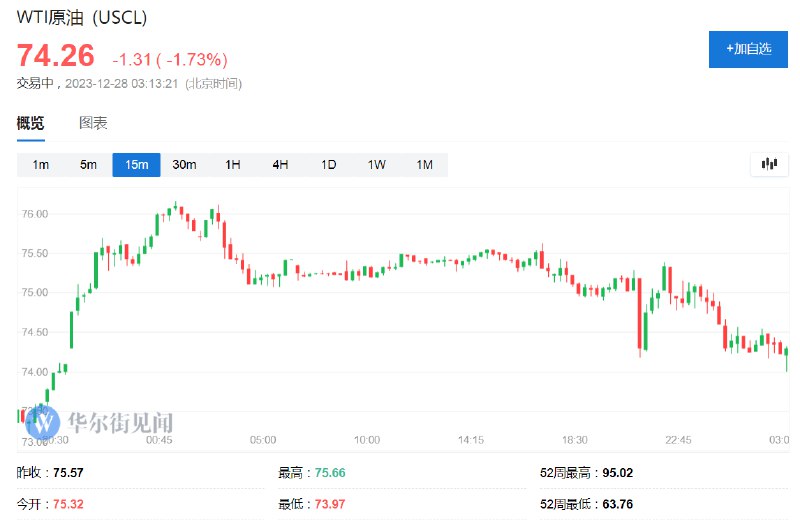Click the 14:15 time axis label
The width and height of the screenshot is (800, 528).
[470, 440]
